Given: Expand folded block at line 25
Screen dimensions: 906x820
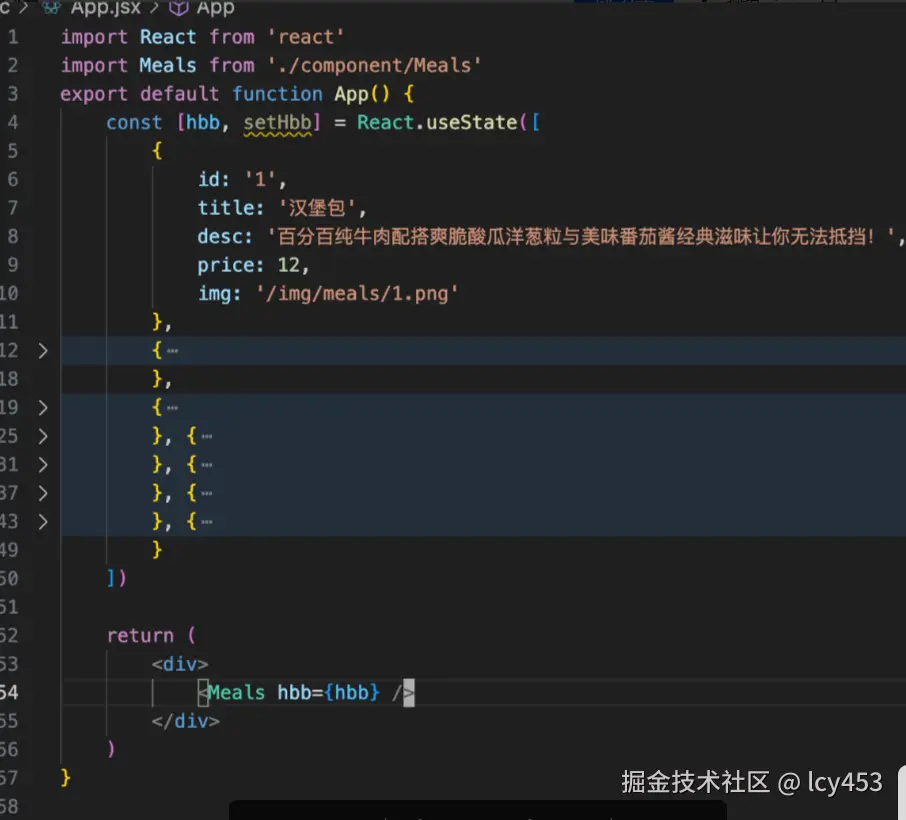Looking at the screenshot, I should 43,436.
